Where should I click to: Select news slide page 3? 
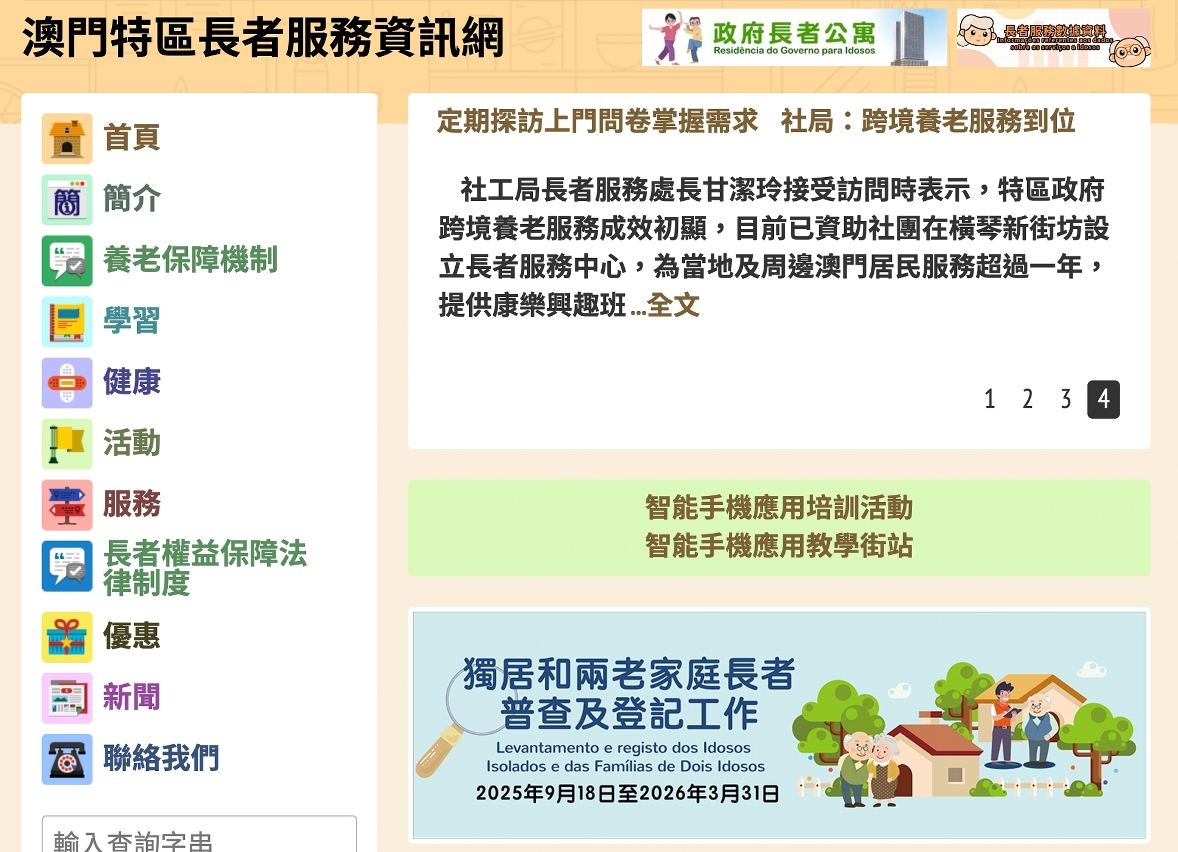click(x=1065, y=400)
